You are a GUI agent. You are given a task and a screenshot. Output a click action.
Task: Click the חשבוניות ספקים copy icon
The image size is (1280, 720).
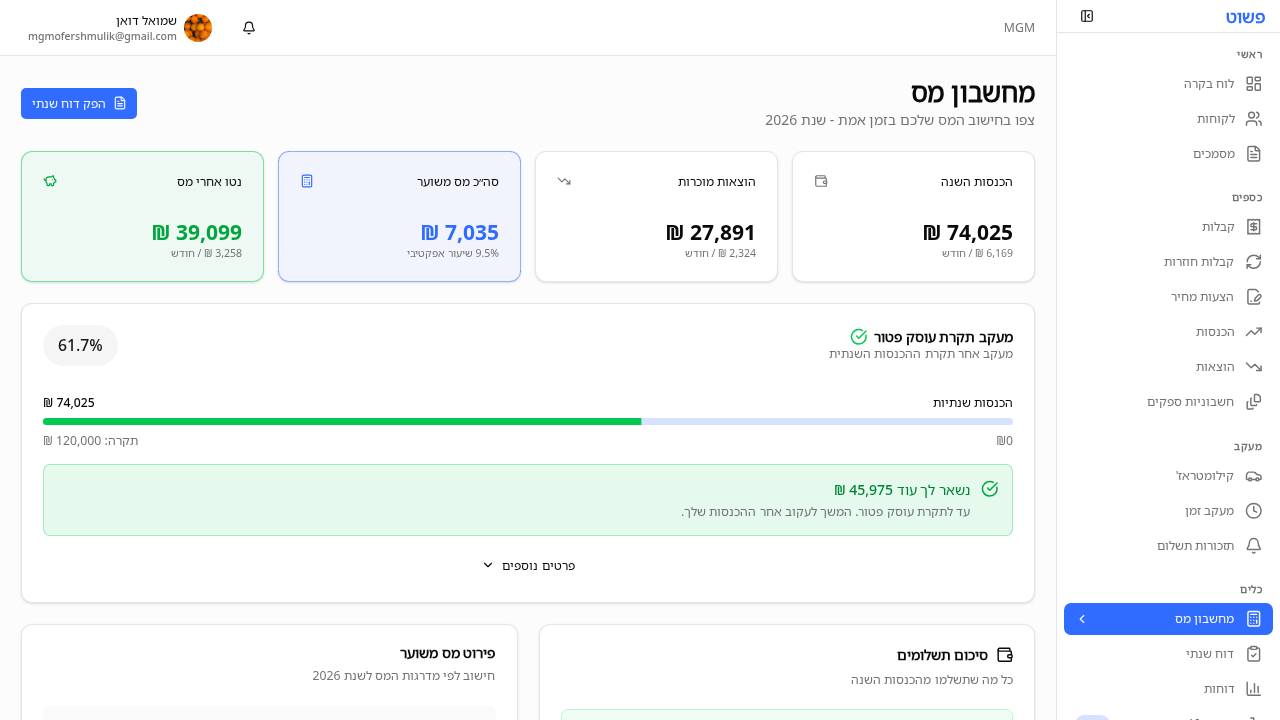tap(1253, 402)
